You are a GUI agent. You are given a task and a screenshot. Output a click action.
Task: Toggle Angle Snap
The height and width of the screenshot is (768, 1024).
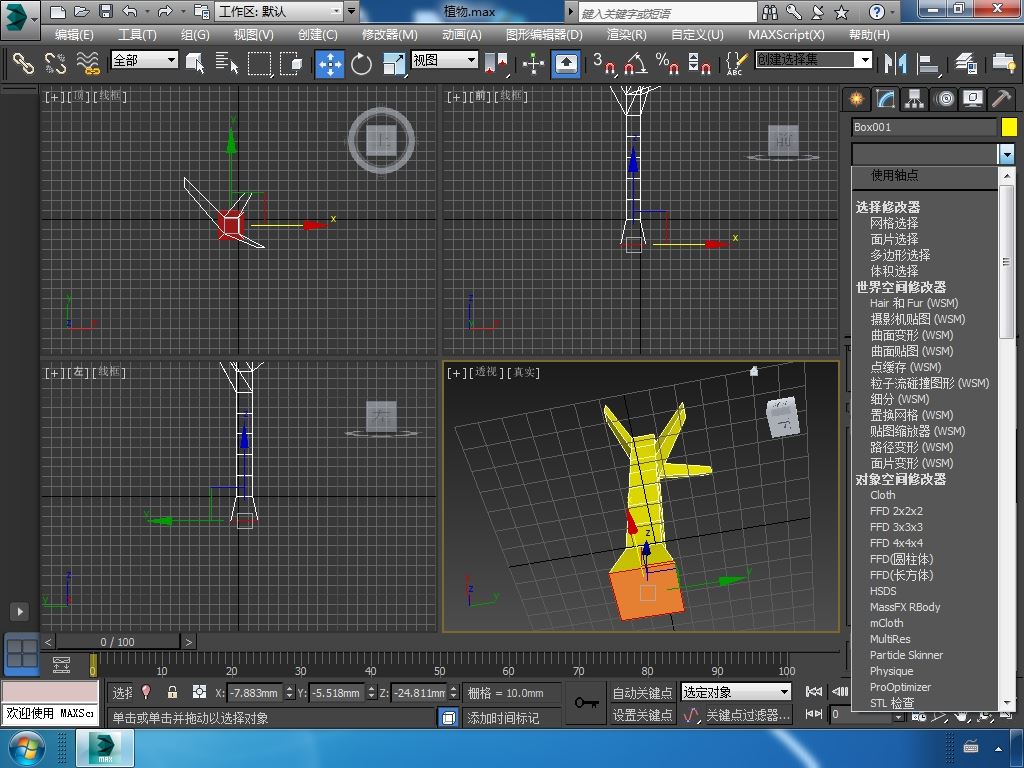click(x=636, y=63)
